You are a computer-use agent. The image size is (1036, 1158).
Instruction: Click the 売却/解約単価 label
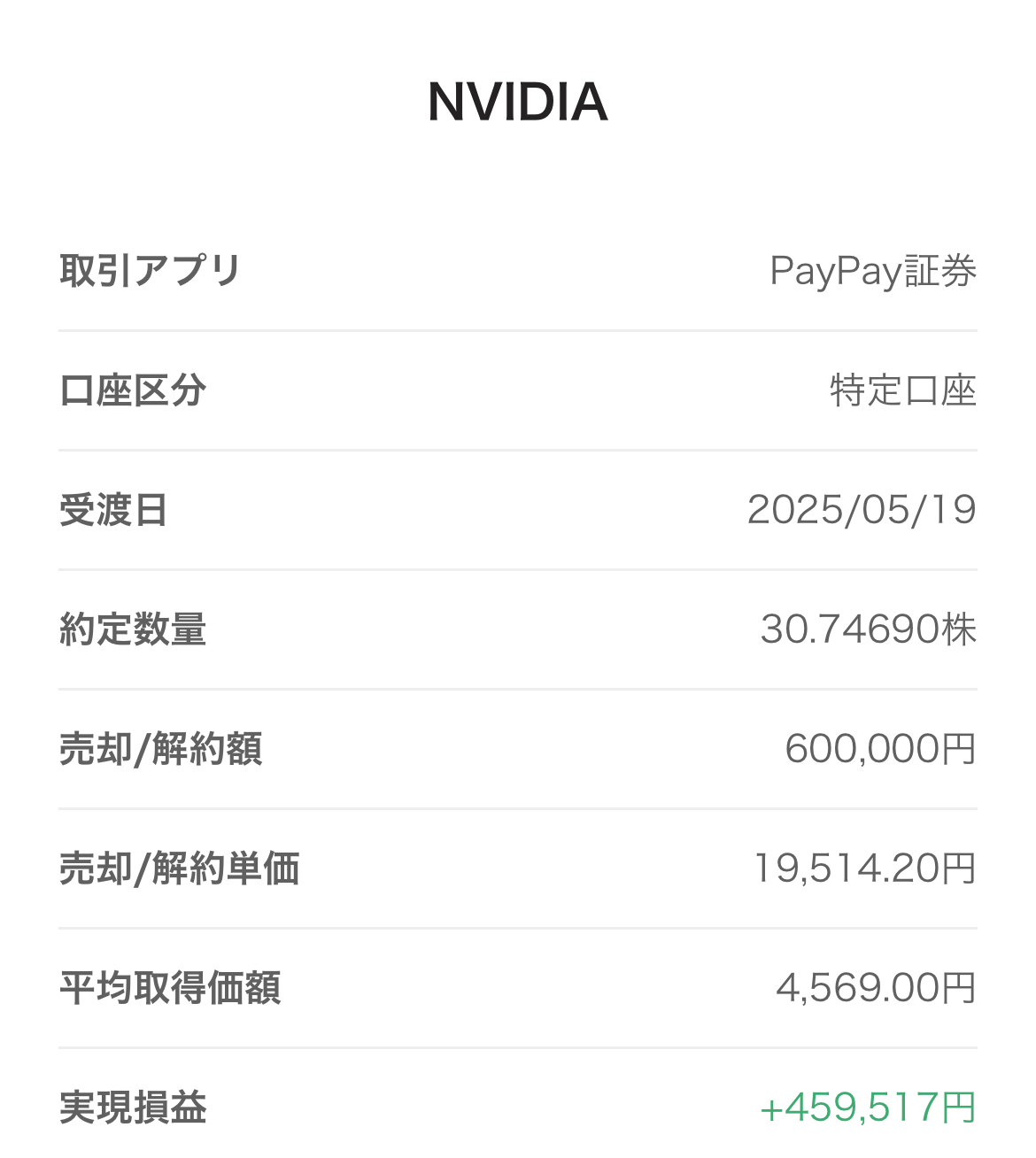tap(180, 868)
